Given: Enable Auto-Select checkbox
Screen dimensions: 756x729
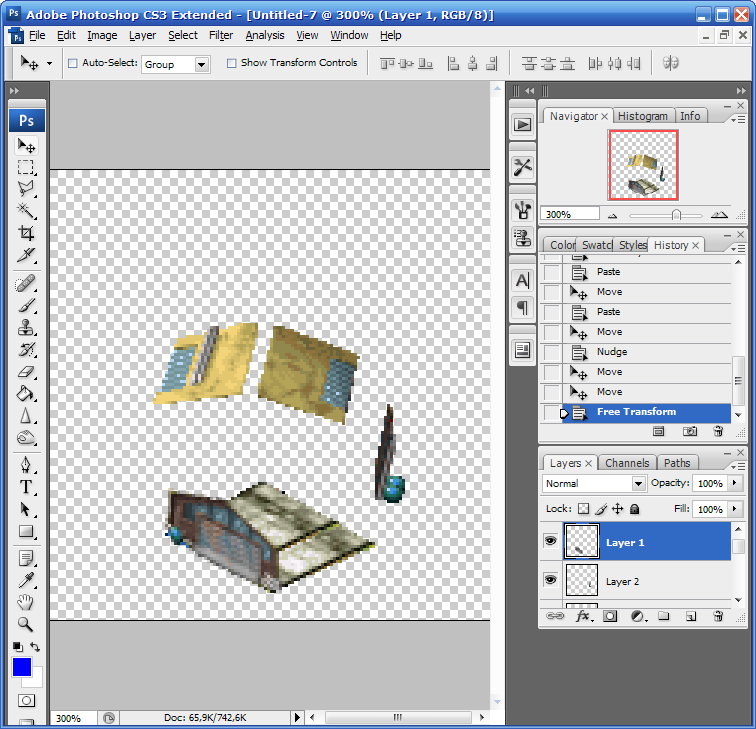Looking at the screenshot, I should (72, 63).
